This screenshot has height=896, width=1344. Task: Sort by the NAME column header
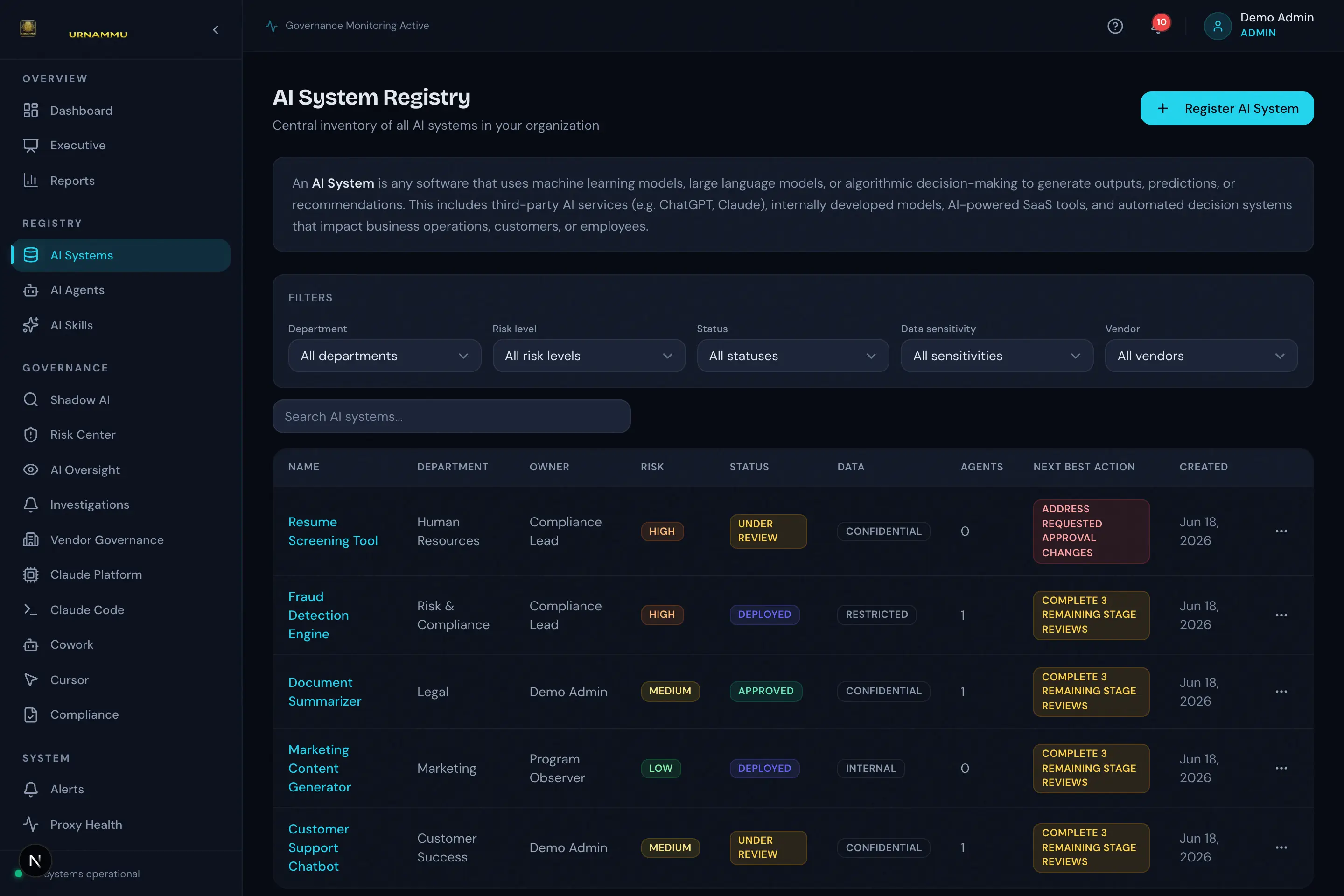click(303, 467)
